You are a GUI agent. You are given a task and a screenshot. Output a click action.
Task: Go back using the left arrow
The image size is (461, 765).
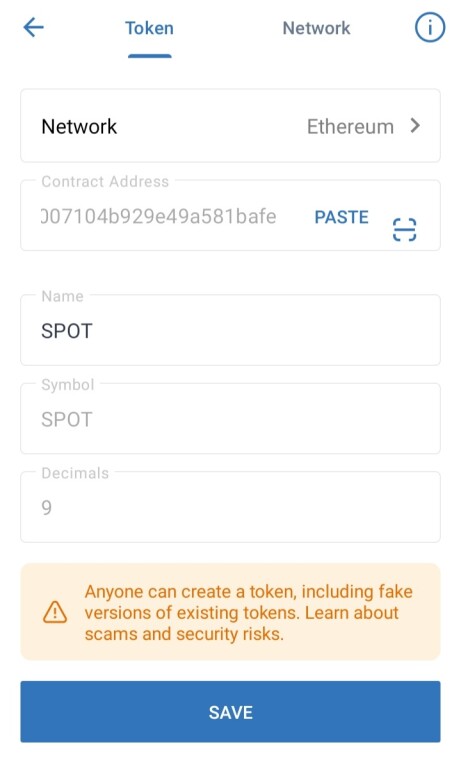pyautogui.click(x=34, y=27)
